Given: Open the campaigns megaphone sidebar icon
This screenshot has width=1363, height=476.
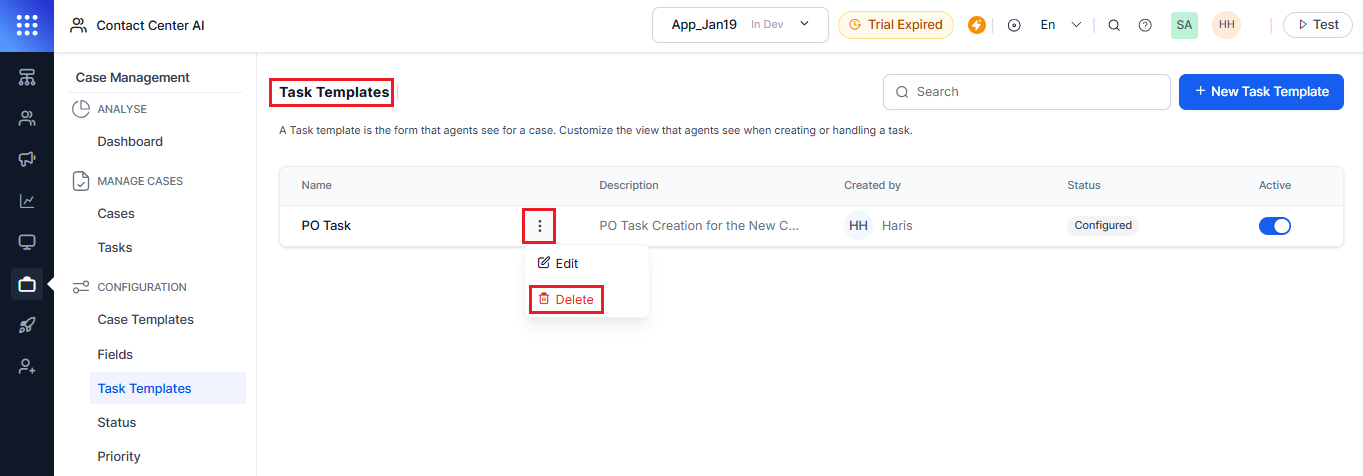Looking at the screenshot, I should [27, 160].
